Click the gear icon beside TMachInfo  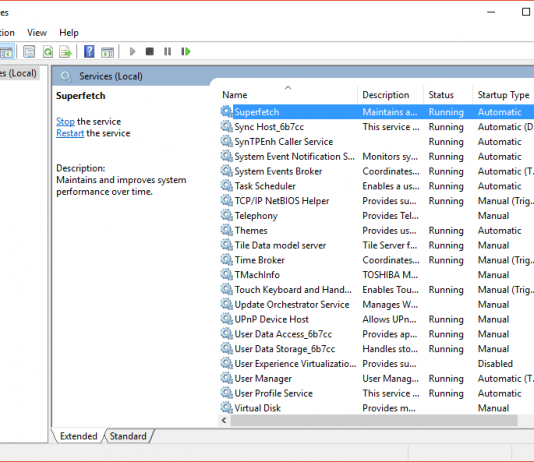[226, 274]
